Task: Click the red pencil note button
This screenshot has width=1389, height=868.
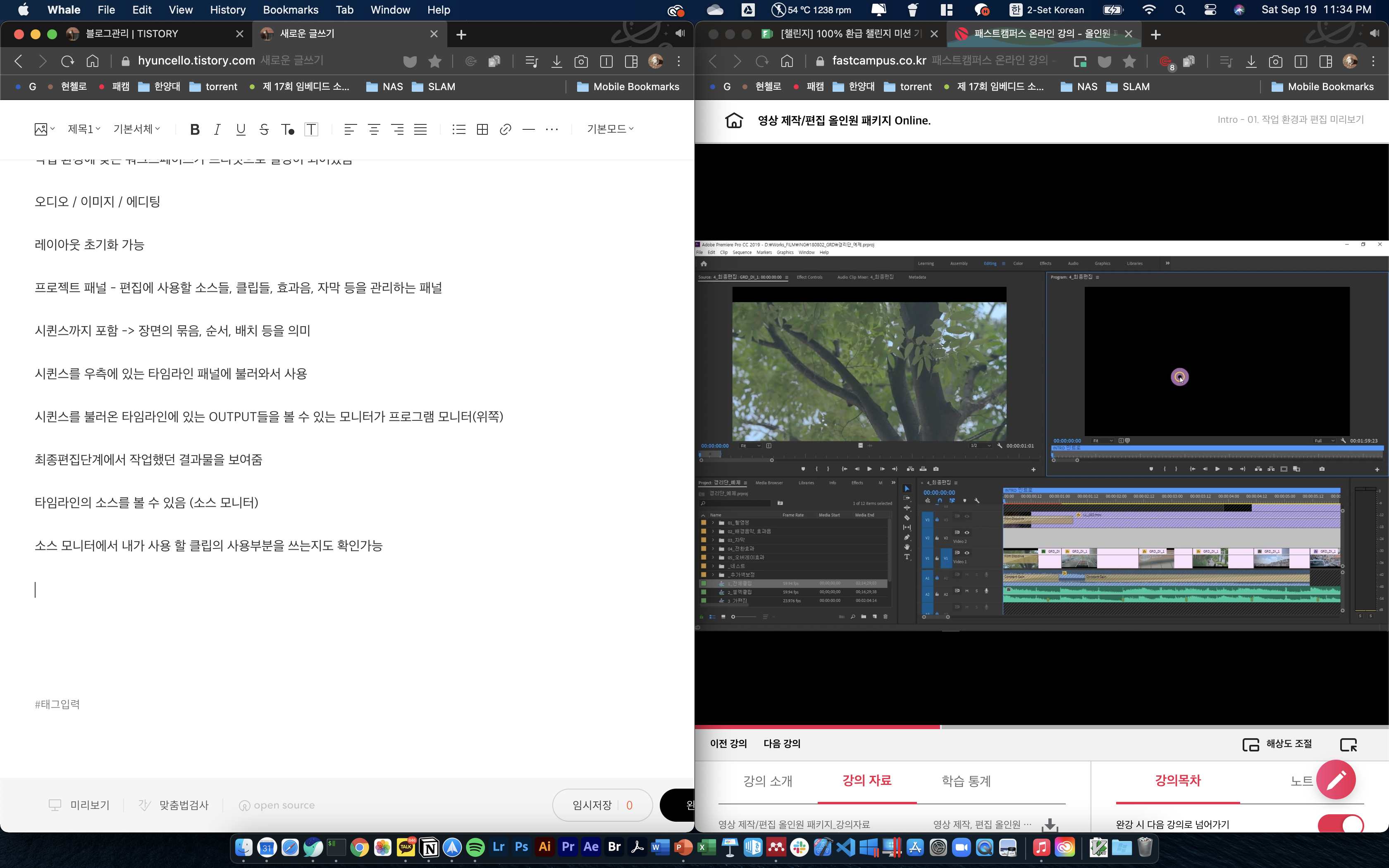Action: click(1336, 779)
